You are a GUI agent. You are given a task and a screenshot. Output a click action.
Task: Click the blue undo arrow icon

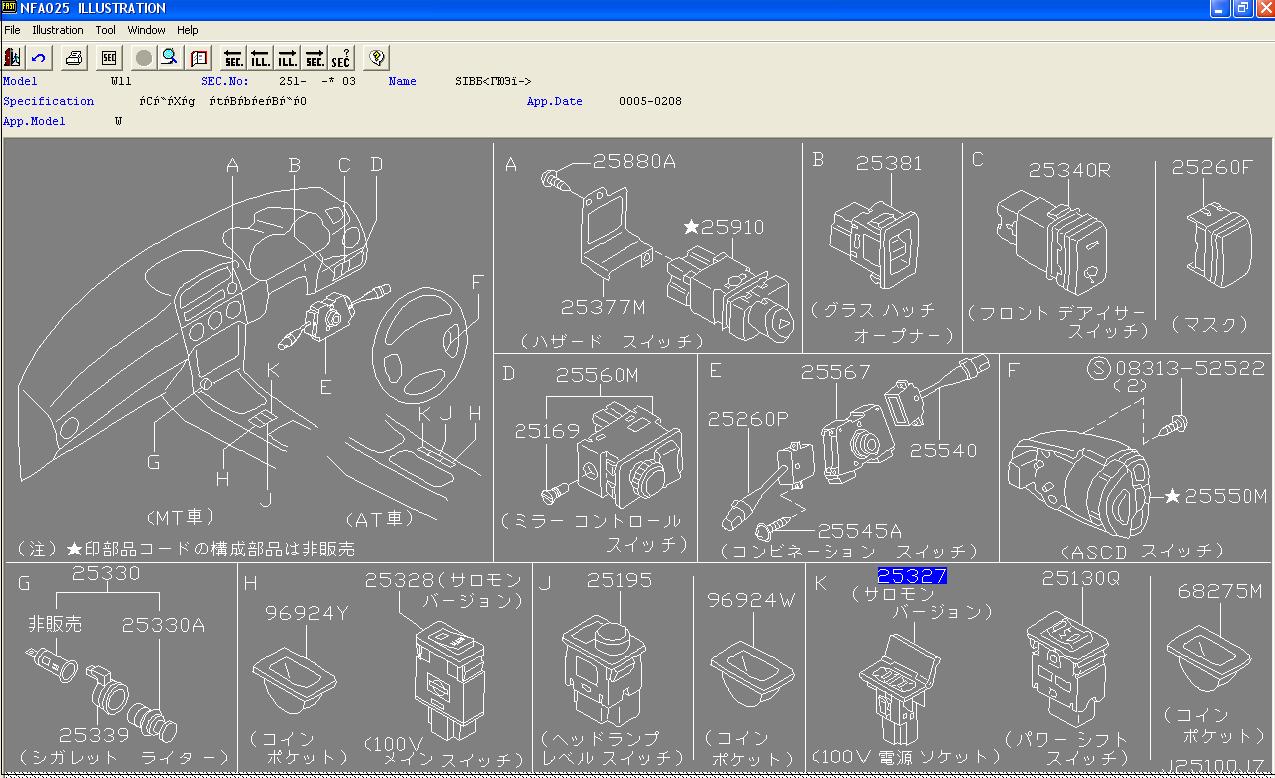click(x=39, y=58)
